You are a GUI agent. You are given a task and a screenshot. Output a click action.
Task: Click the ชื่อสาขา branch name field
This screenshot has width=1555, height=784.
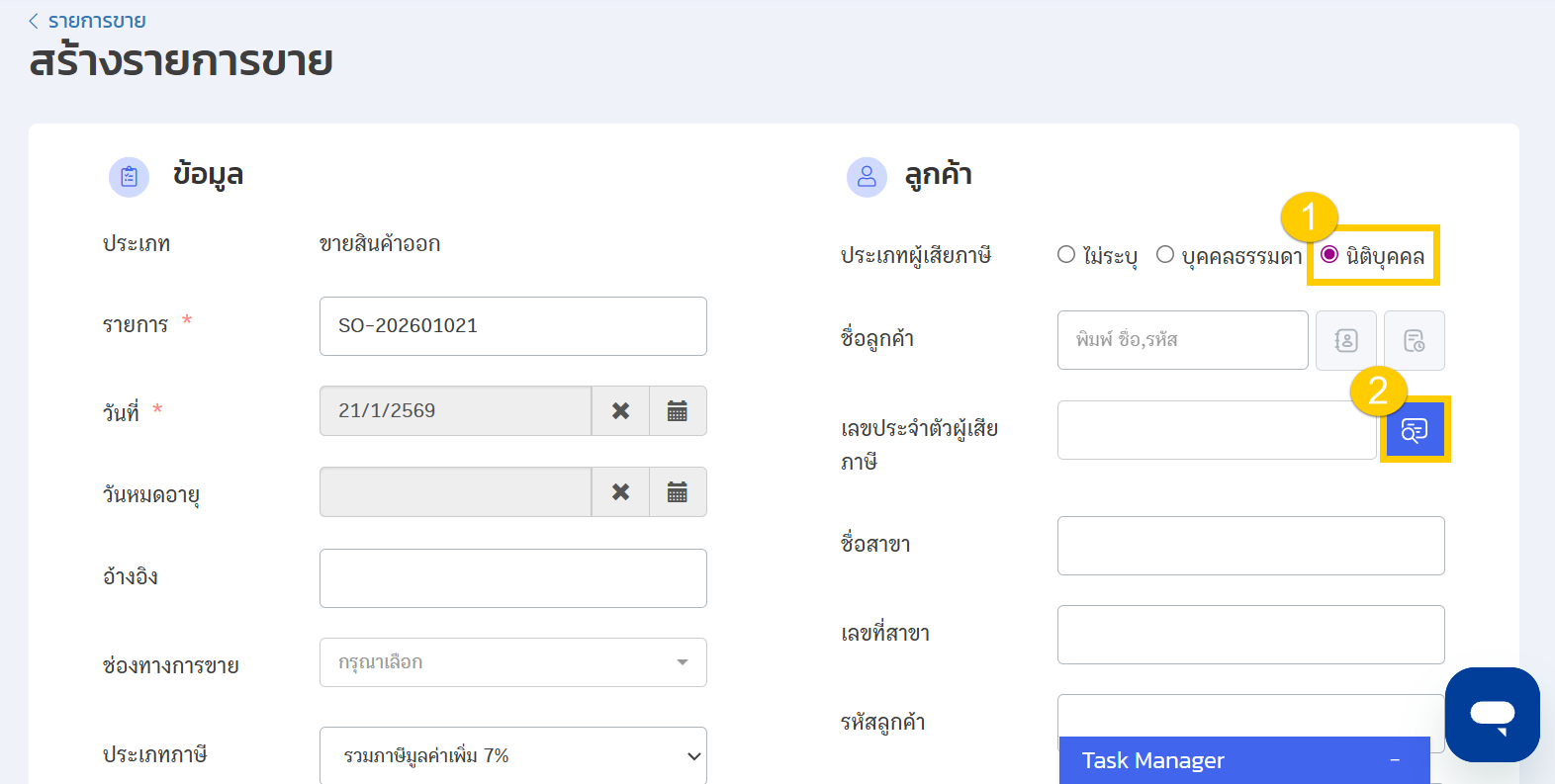click(1250, 546)
